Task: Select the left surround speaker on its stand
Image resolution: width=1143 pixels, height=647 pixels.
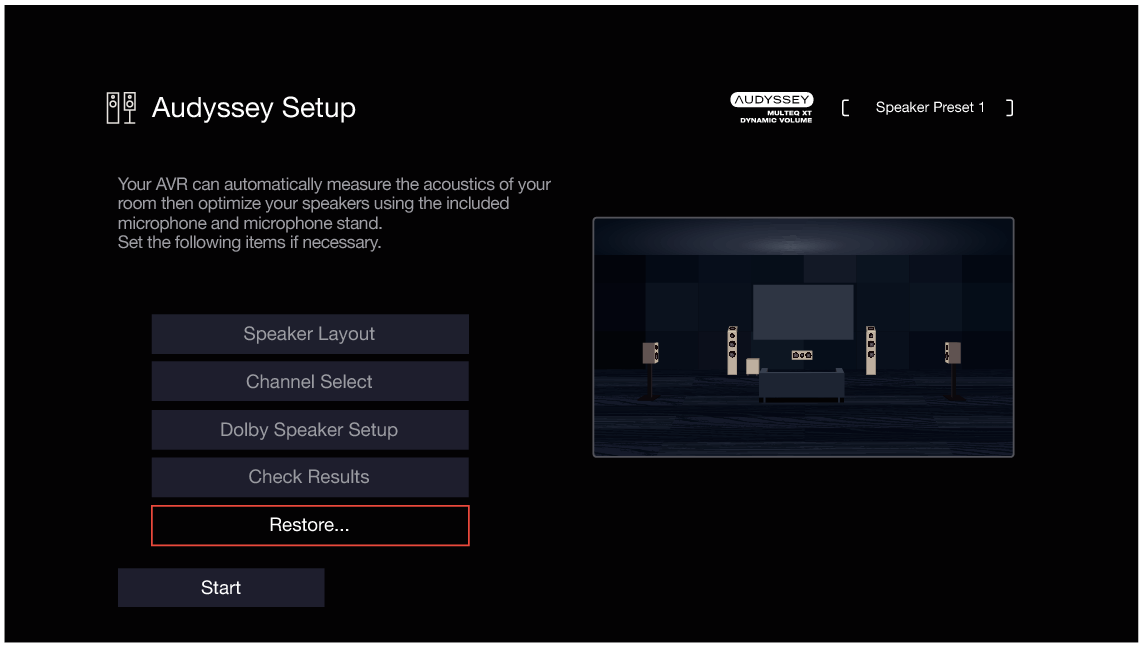Action: click(x=651, y=352)
